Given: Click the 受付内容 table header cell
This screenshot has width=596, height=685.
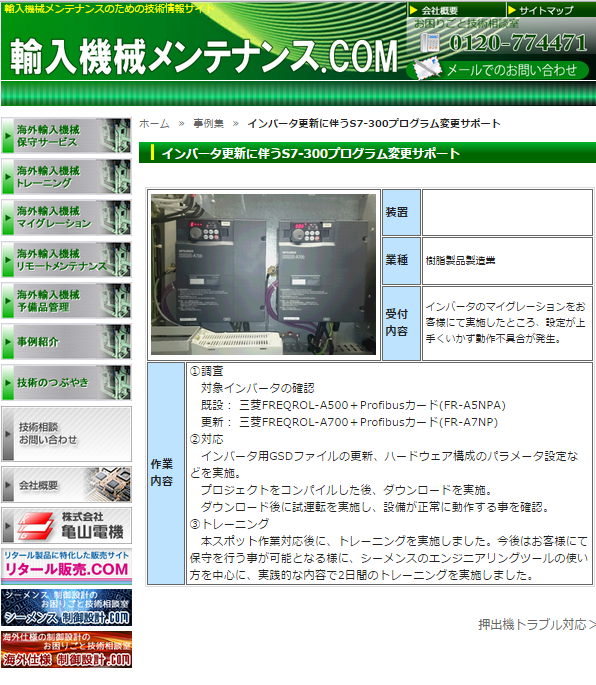Looking at the screenshot, I should pos(401,323).
